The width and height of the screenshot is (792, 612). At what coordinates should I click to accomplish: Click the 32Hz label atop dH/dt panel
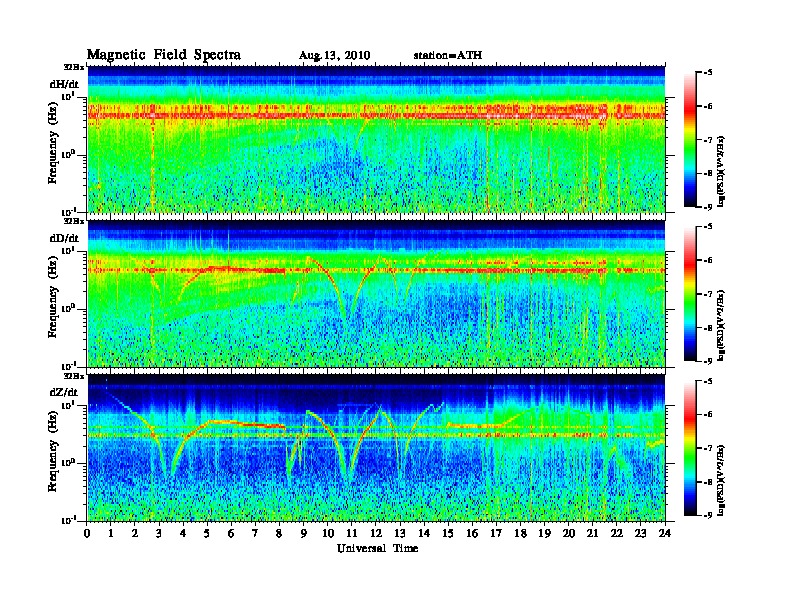pos(73,67)
